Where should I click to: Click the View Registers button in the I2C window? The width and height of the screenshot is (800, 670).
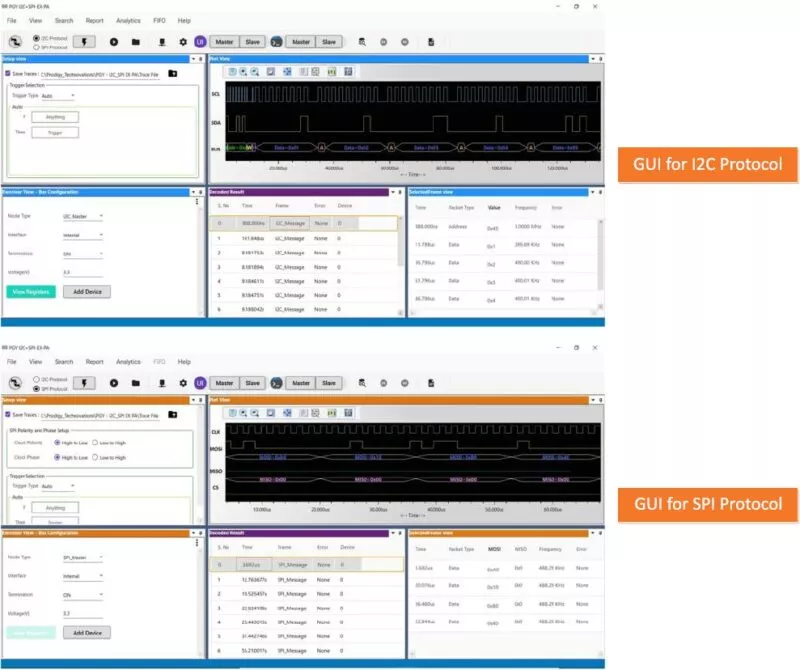coord(32,291)
